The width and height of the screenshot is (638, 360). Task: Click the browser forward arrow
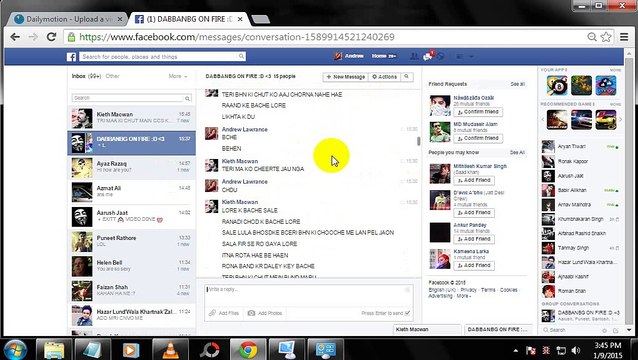(33, 37)
